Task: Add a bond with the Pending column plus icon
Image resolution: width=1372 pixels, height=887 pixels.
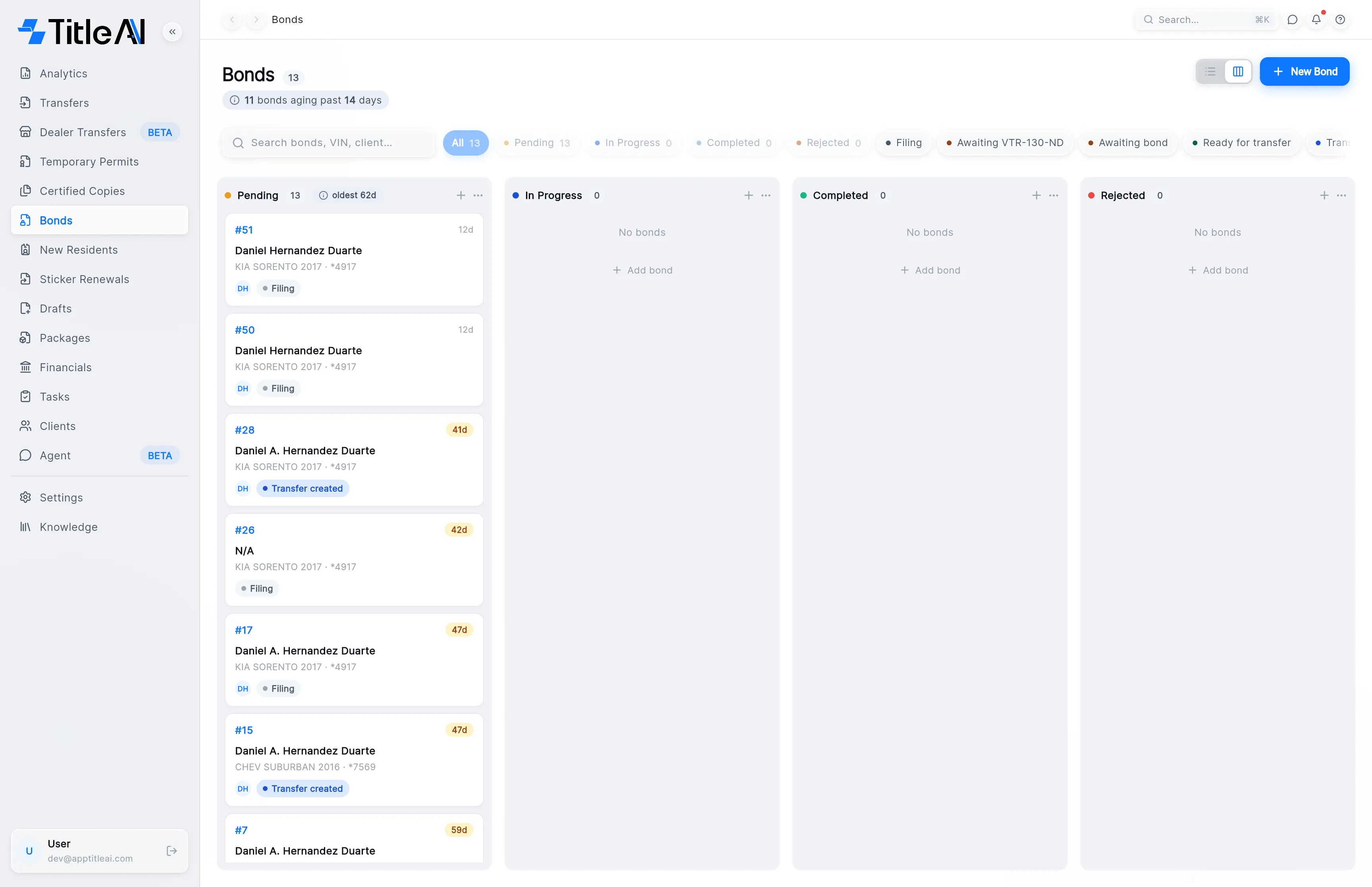Action: click(x=461, y=195)
